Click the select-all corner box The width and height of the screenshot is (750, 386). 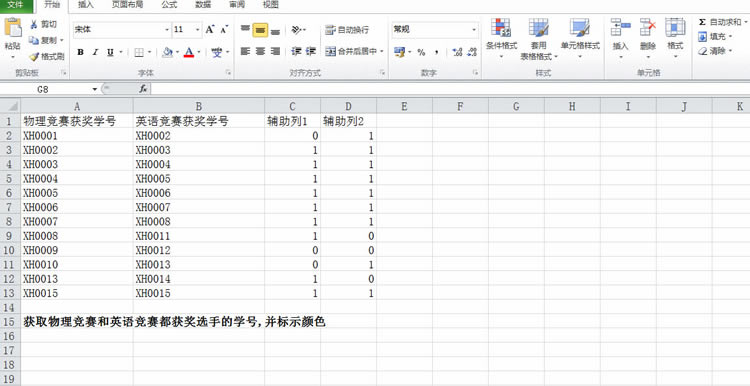pos(10,106)
